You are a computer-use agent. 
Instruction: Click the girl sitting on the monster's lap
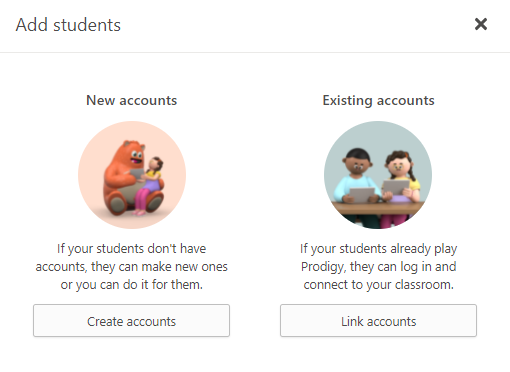149,185
